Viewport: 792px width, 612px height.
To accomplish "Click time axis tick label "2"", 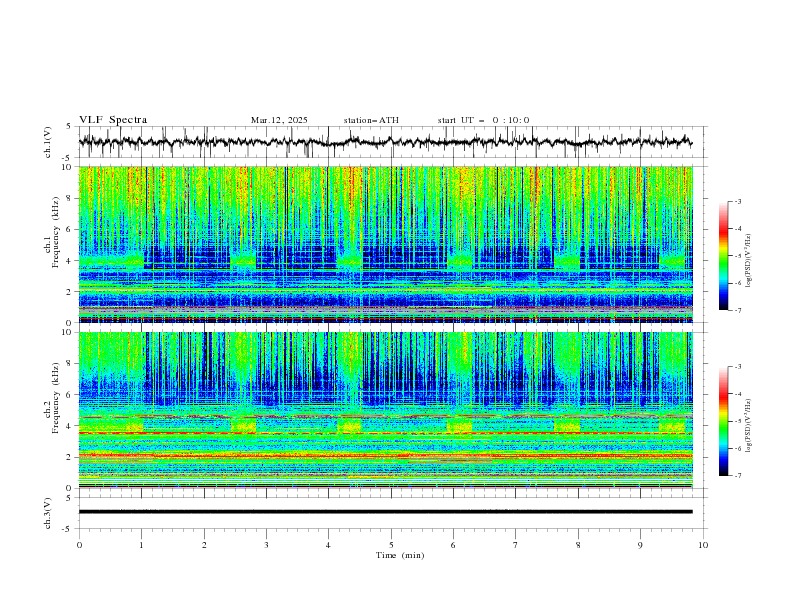I will coord(204,545).
